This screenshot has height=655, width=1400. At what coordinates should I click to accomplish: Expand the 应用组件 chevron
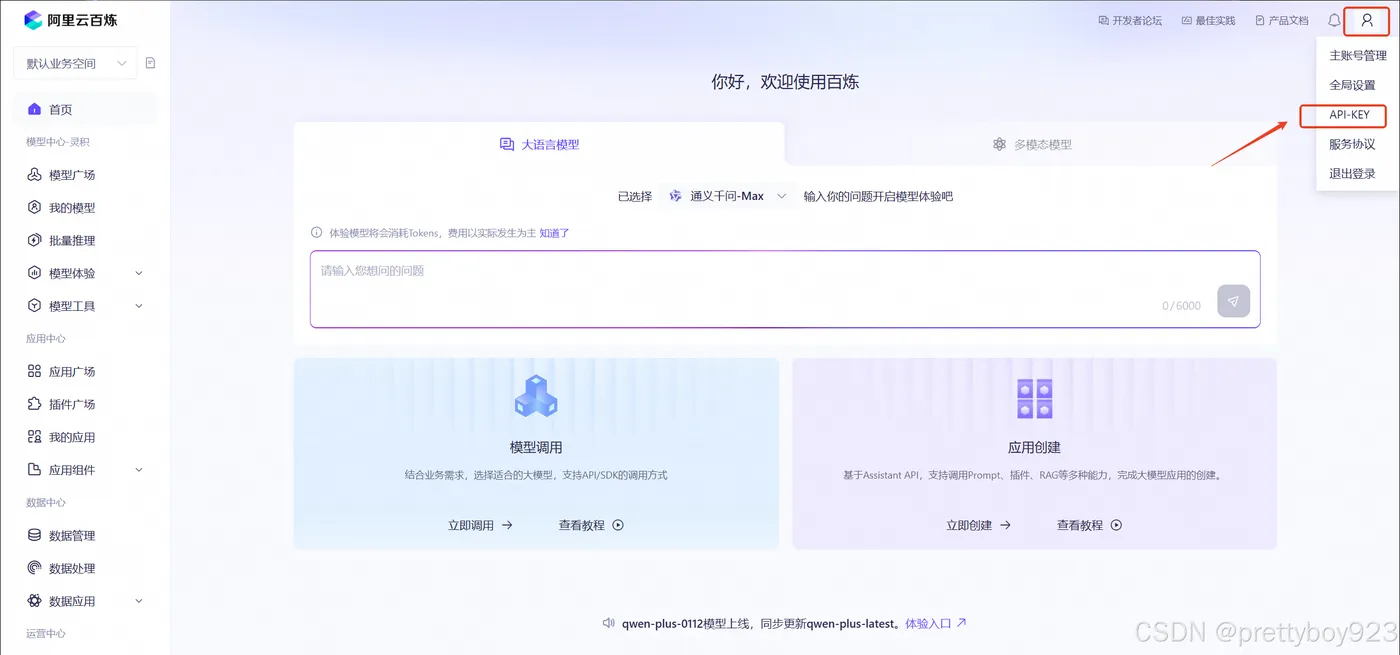click(x=139, y=470)
